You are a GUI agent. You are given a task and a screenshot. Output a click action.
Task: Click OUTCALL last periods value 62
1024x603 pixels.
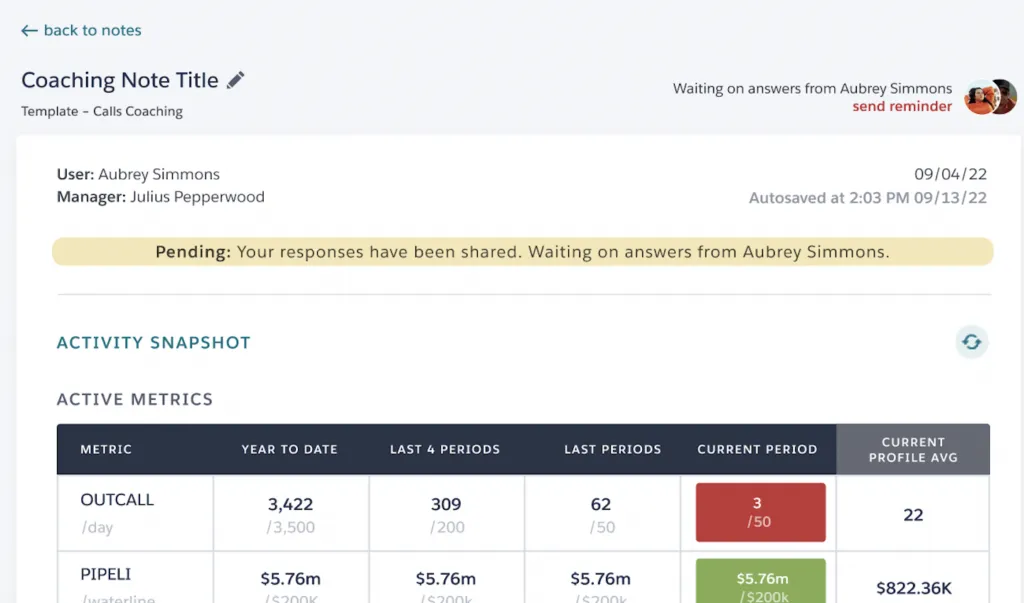(x=601, y=504)
